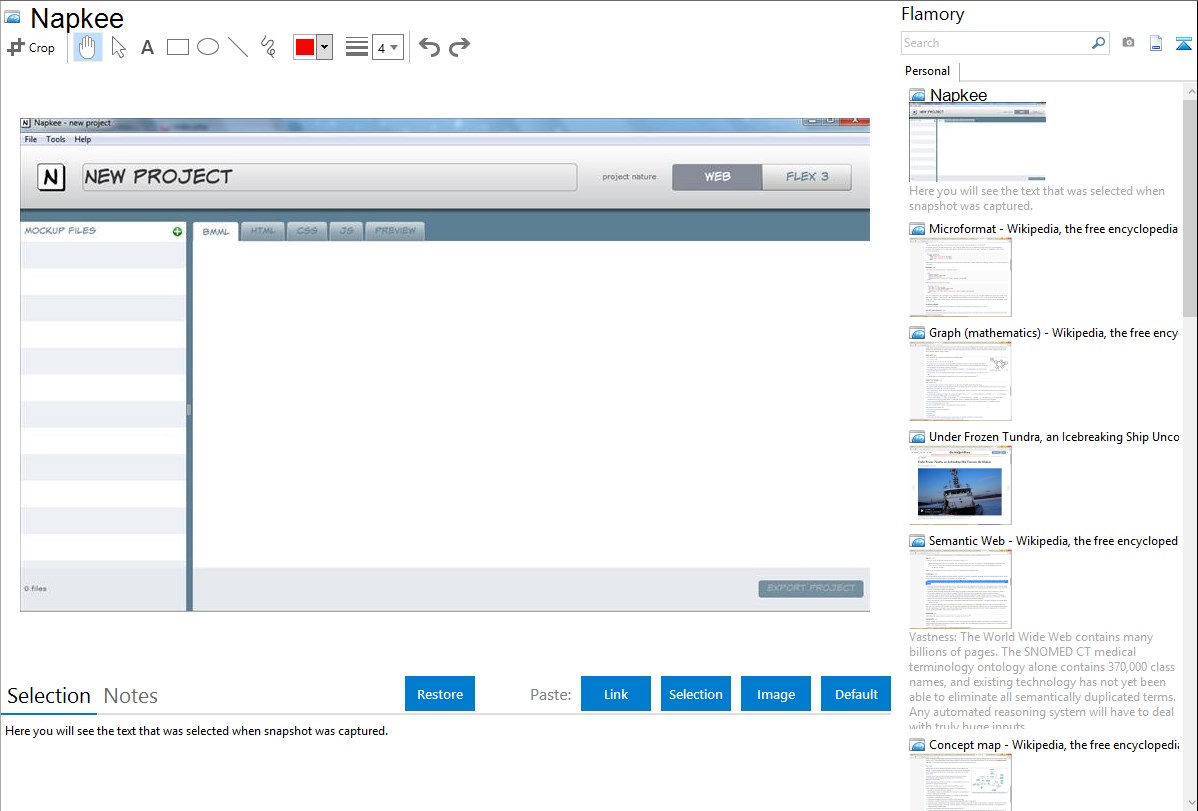Click the Paste Default button
The height and width of the screenshot is (811, 1198).
click(856, 694)
